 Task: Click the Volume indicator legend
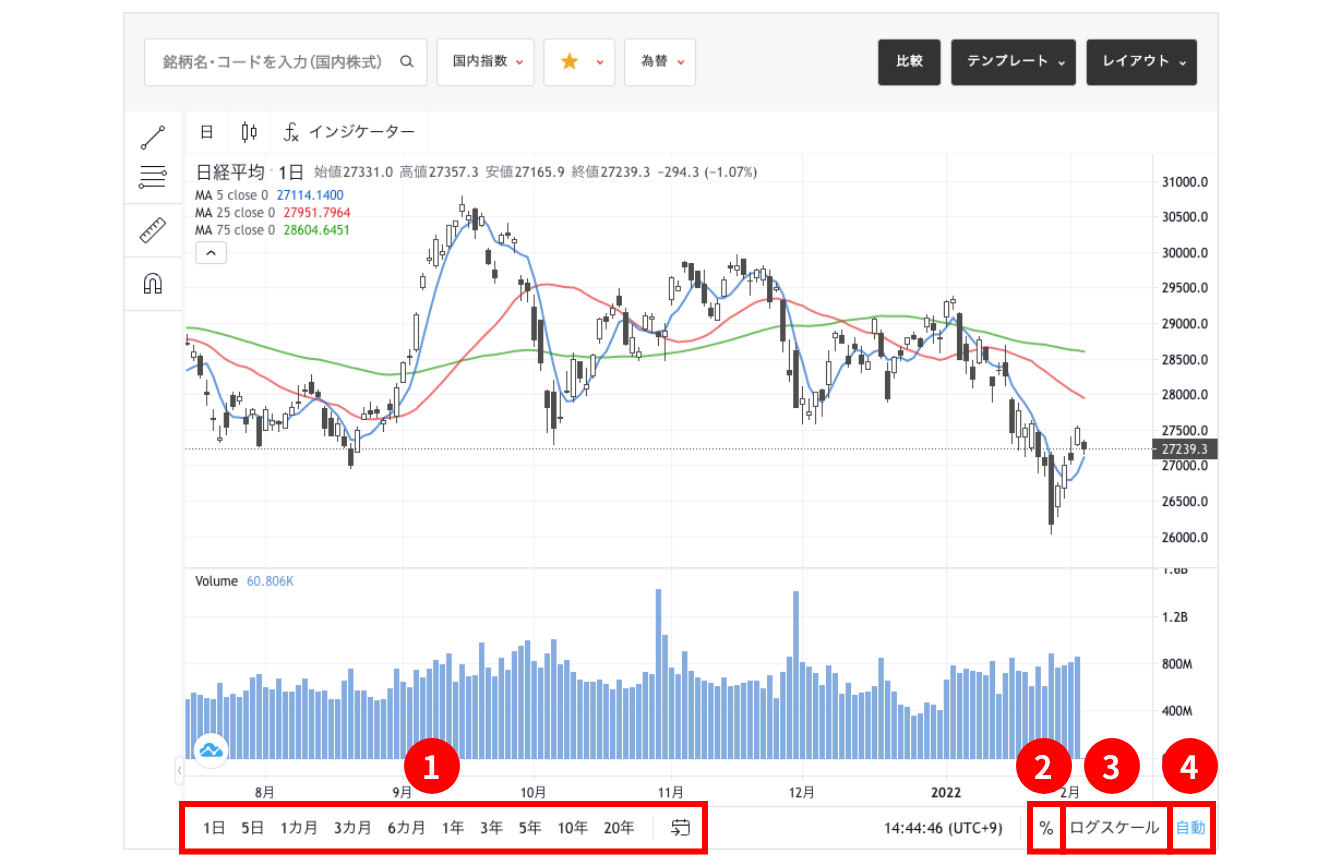(245, 581)
